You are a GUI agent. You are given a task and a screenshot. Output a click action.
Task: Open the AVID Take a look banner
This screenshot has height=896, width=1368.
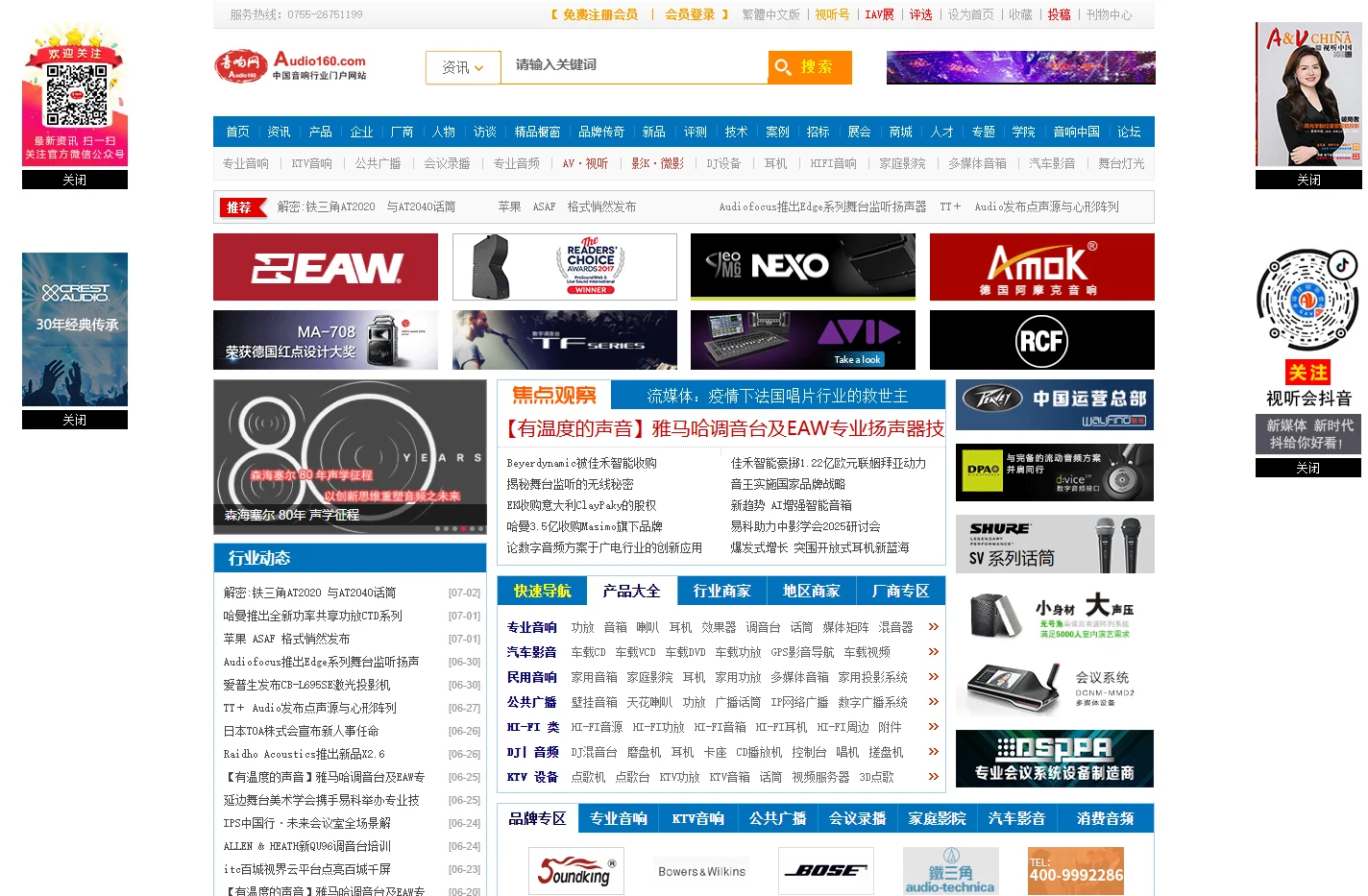pos(803,340)
